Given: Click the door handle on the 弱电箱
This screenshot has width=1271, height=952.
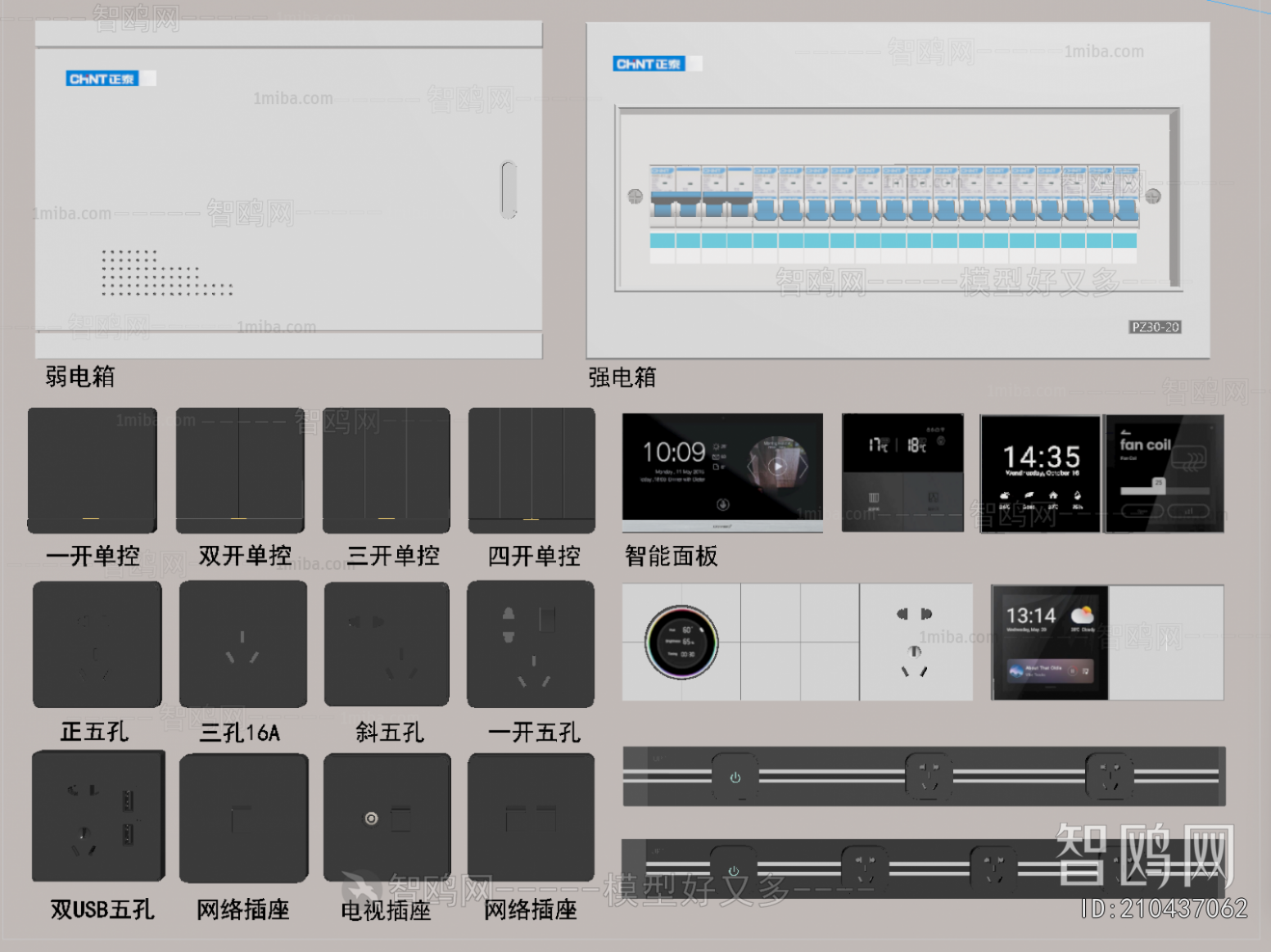Looking at the screenshot, I should pos(509,190).
